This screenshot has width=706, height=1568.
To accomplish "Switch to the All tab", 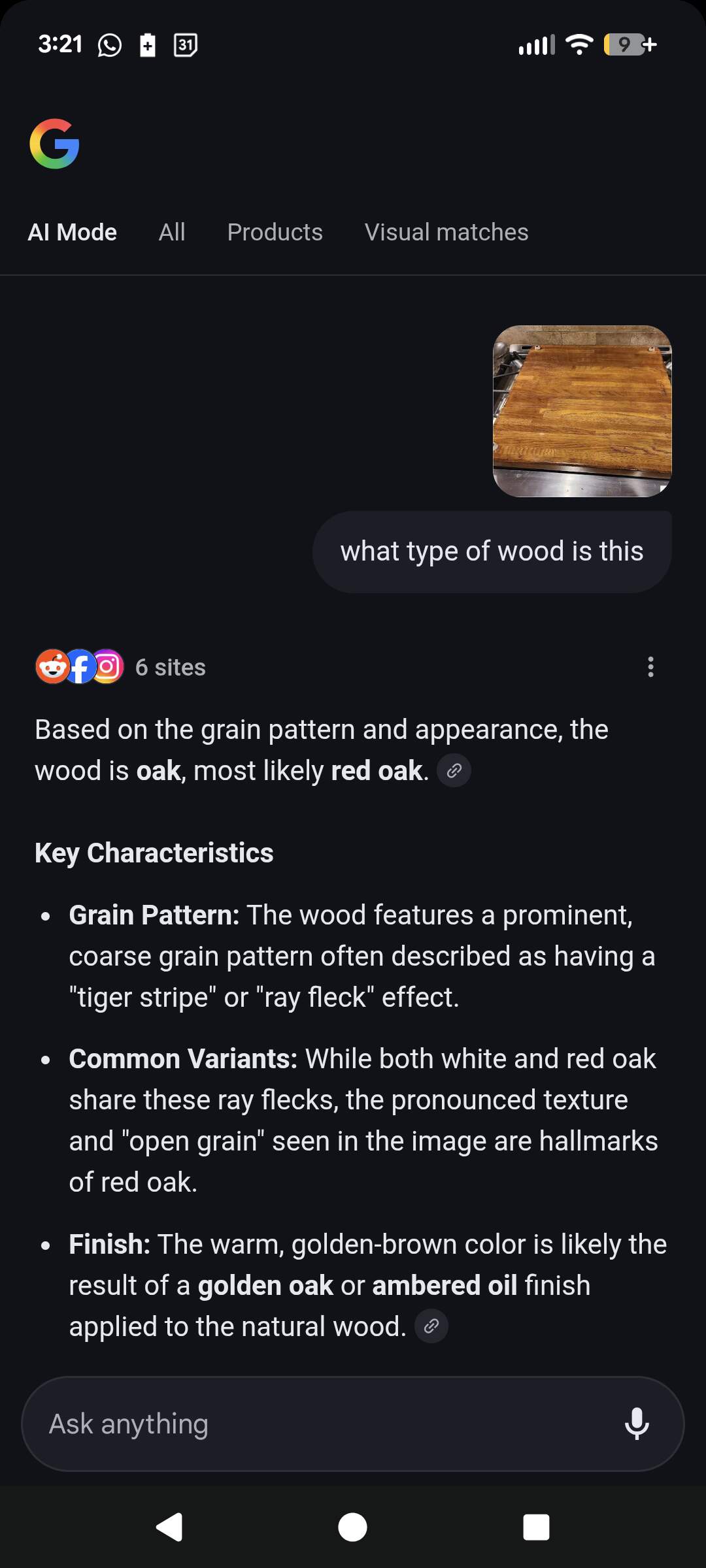I will pos(172,233).
